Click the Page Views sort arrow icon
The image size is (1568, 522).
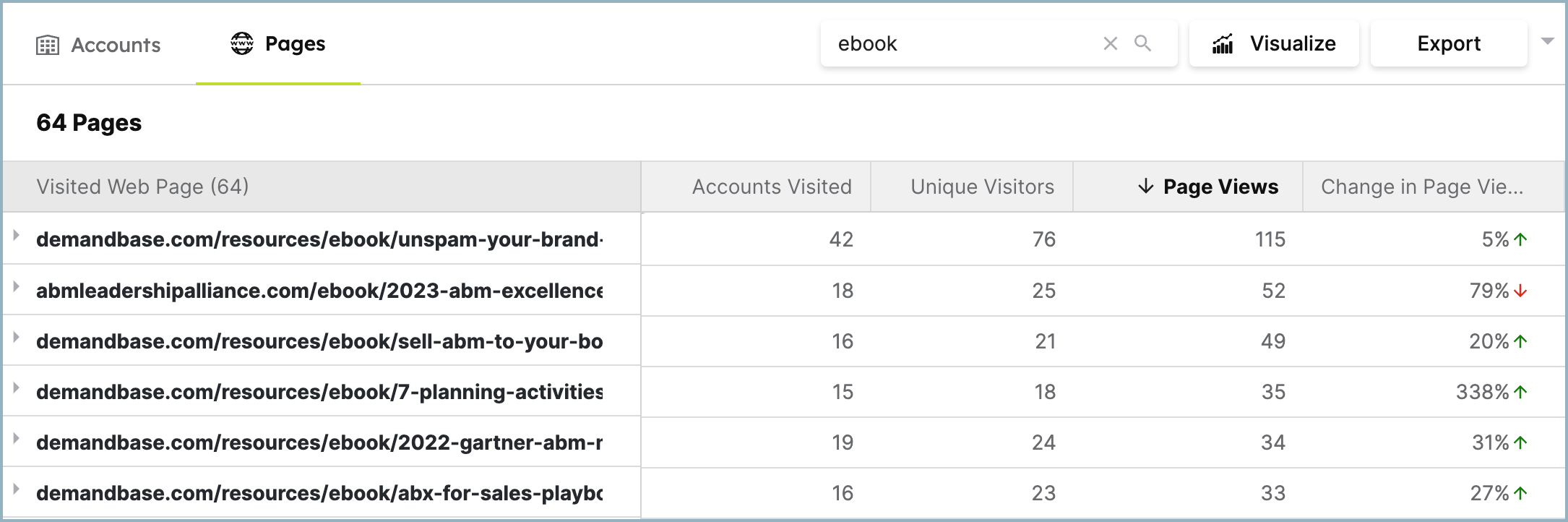tap(1145, 187)
